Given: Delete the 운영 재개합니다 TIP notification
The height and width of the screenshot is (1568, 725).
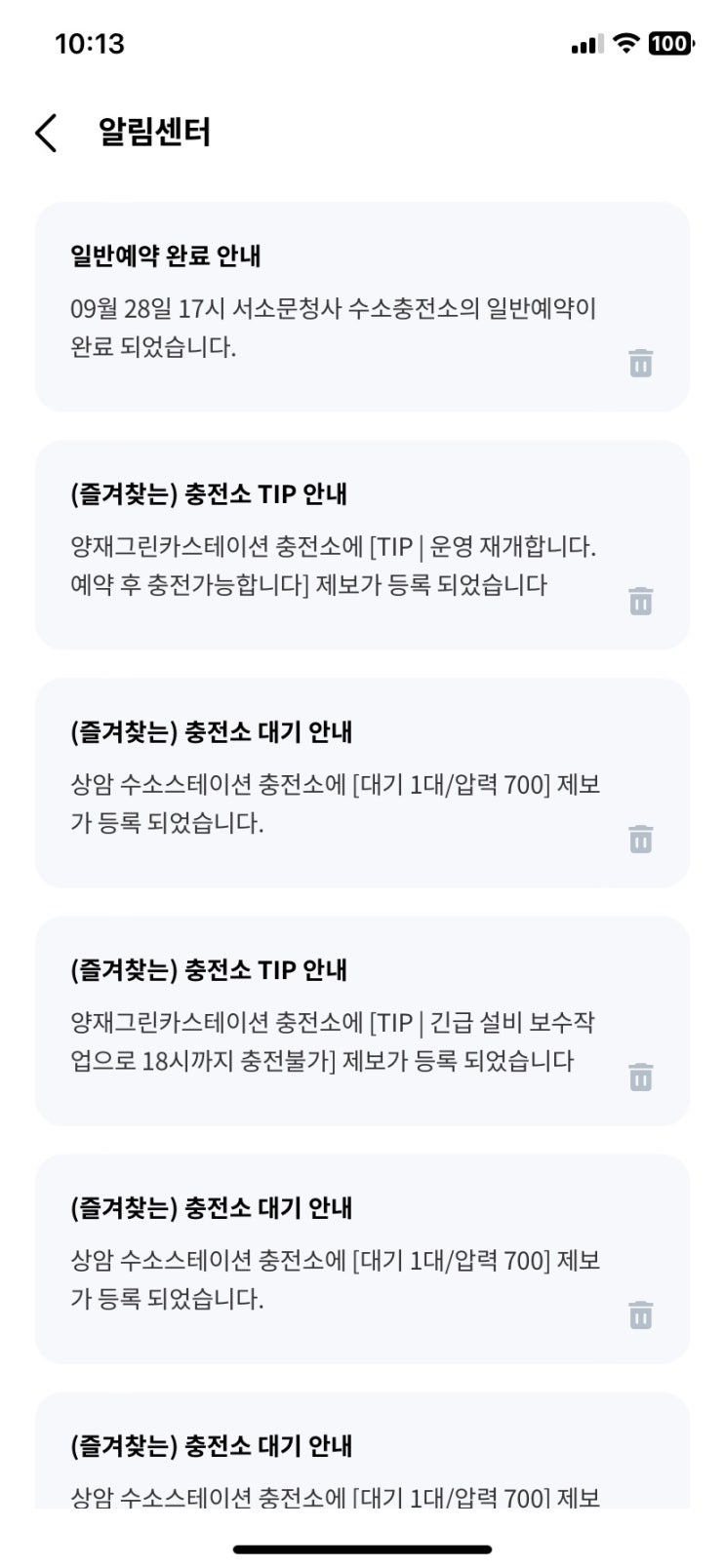Looking at the screenshot, I should pyautogui.click(x=640, y=601).
